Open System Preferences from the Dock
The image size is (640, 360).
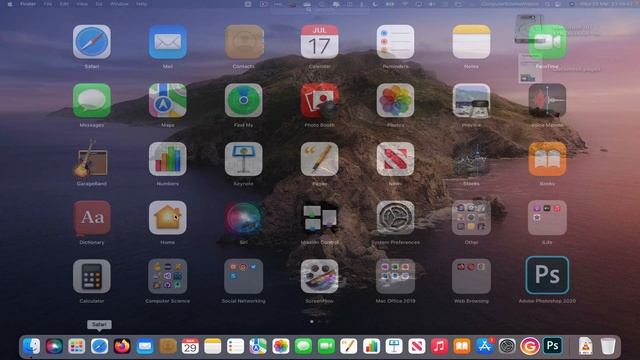507,347
